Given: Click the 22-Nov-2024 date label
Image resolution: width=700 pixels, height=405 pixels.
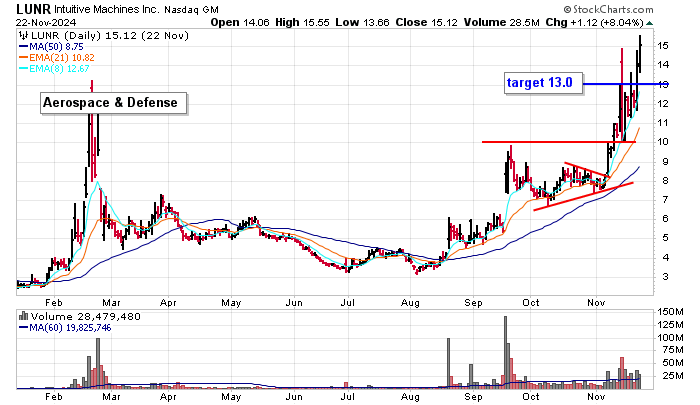Looking at the screenshot, I should coord(46,22).
